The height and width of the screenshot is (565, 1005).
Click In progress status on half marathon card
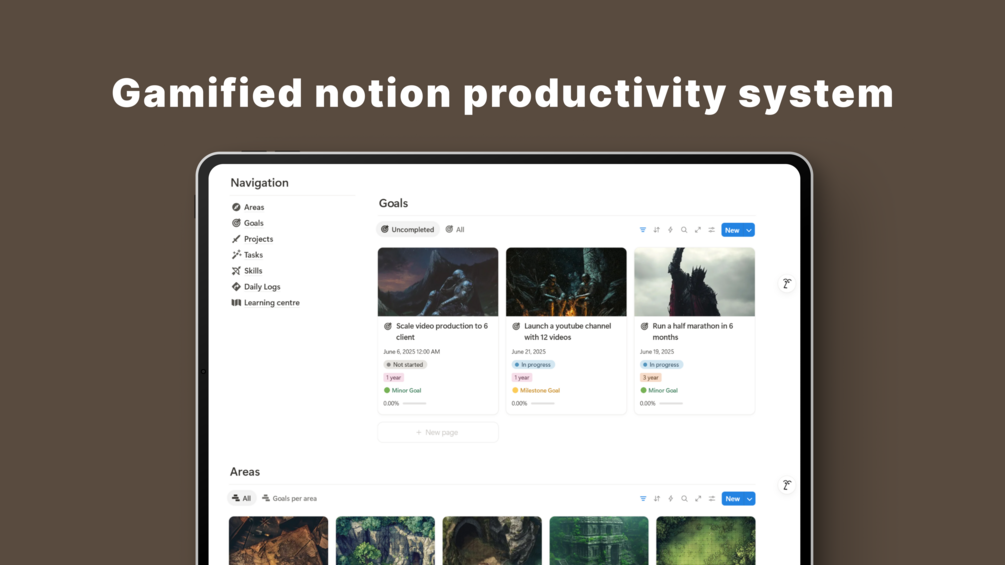point(661,364)
